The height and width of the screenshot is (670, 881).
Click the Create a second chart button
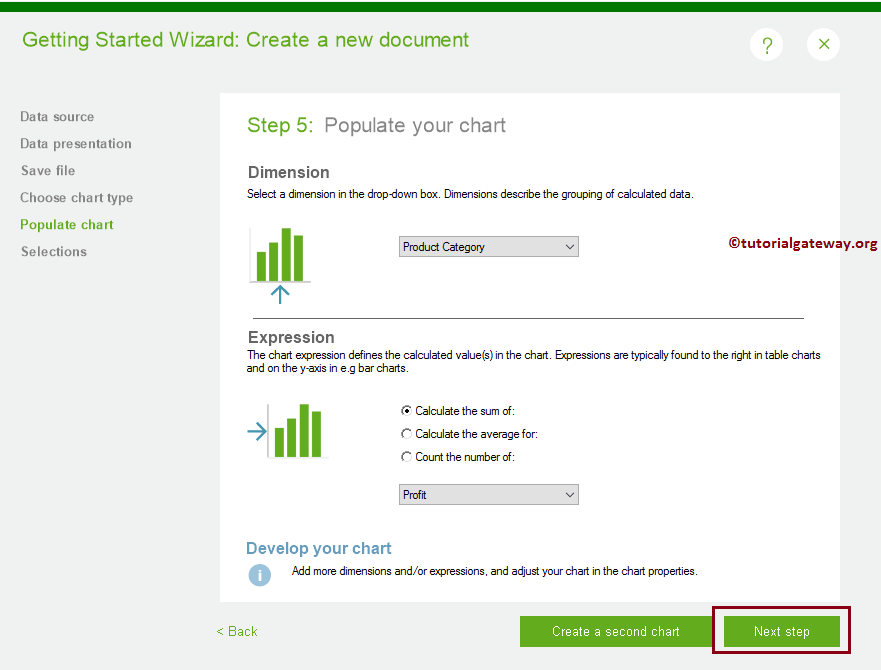[616, 631]
